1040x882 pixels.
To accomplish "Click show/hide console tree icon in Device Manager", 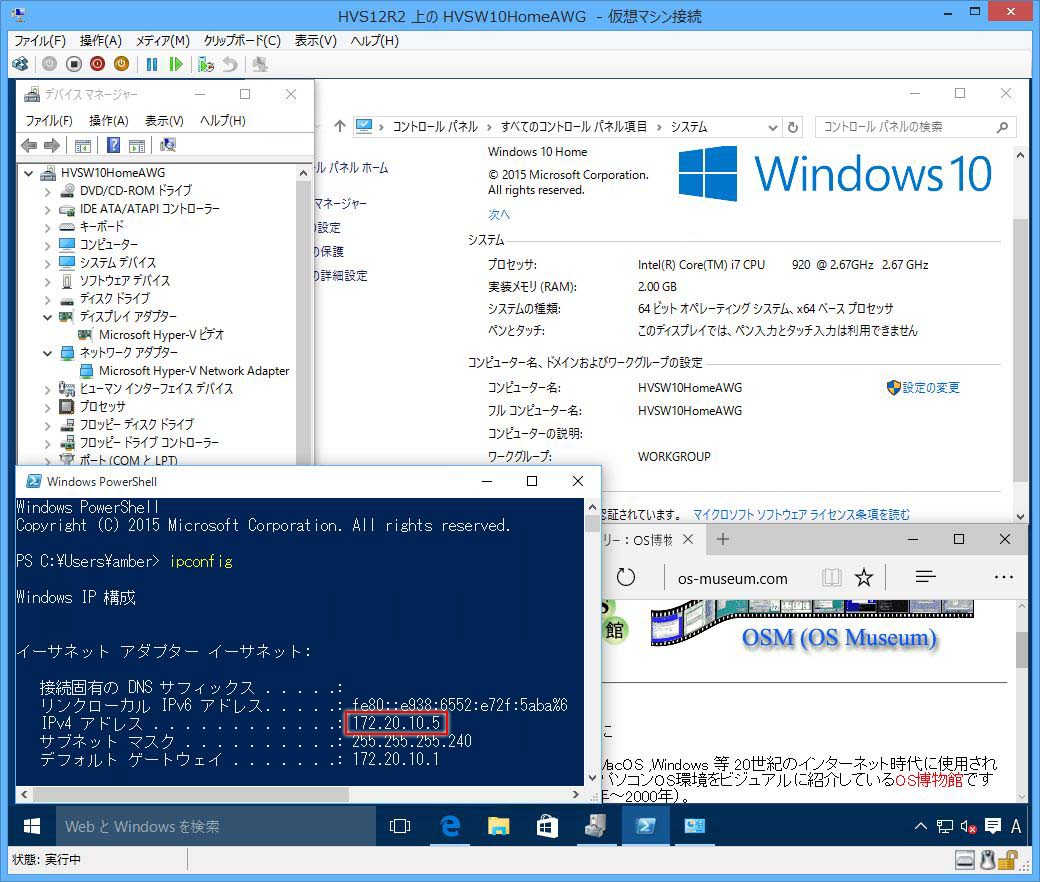I will click(83, 146).
